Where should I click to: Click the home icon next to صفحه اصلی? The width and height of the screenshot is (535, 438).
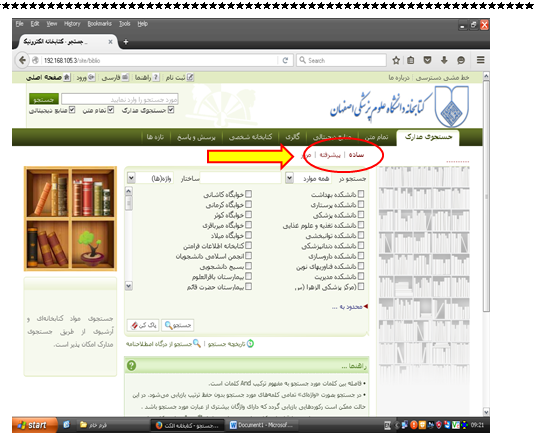(67, 77)
